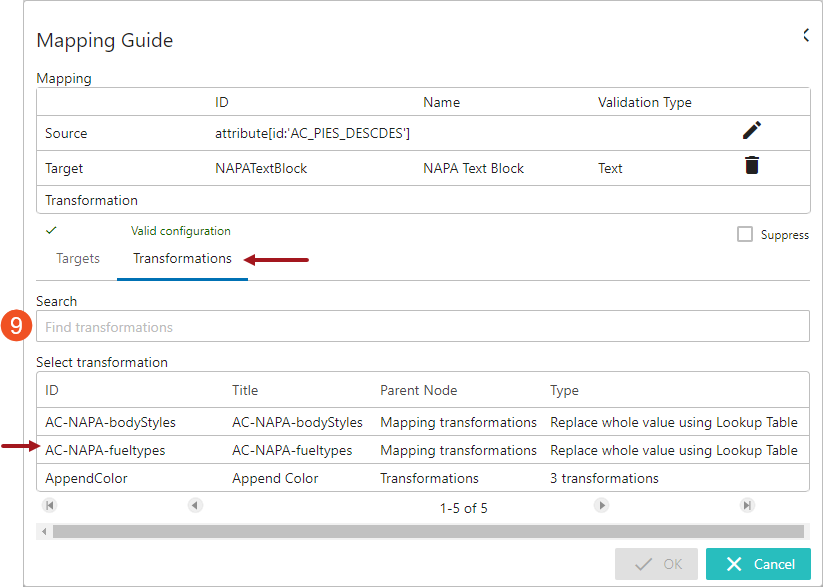Jump to last page of transformations
The height and width of the screenshot is (587, 823).
point(747,506)
